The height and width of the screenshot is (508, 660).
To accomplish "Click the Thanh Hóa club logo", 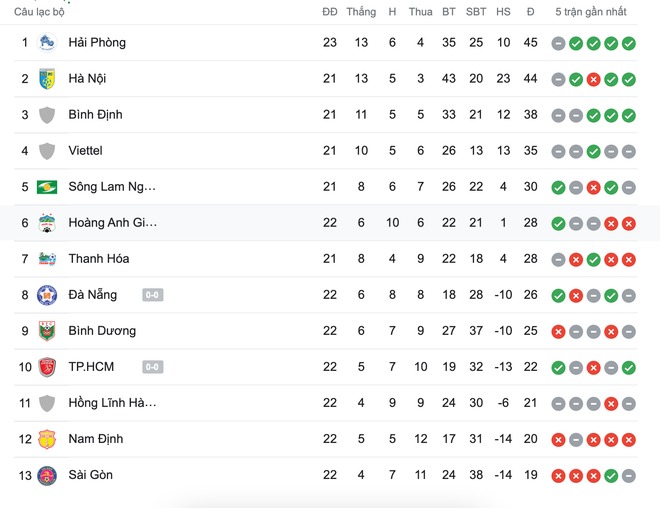I will click(47, 259).
